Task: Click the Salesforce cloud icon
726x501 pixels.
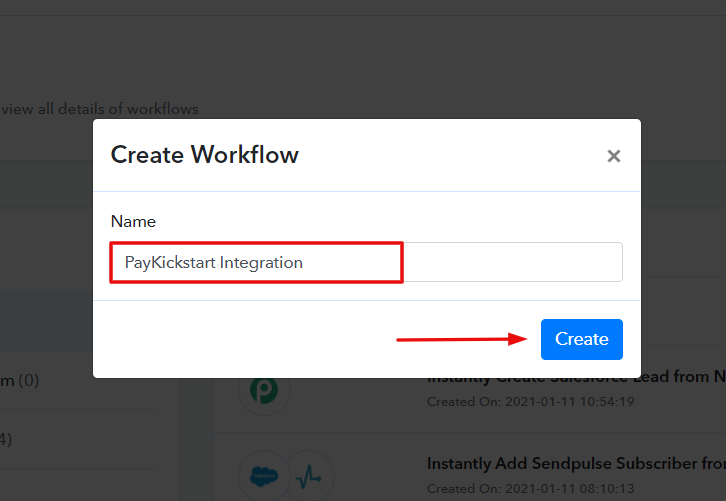Action: point(264,475)
